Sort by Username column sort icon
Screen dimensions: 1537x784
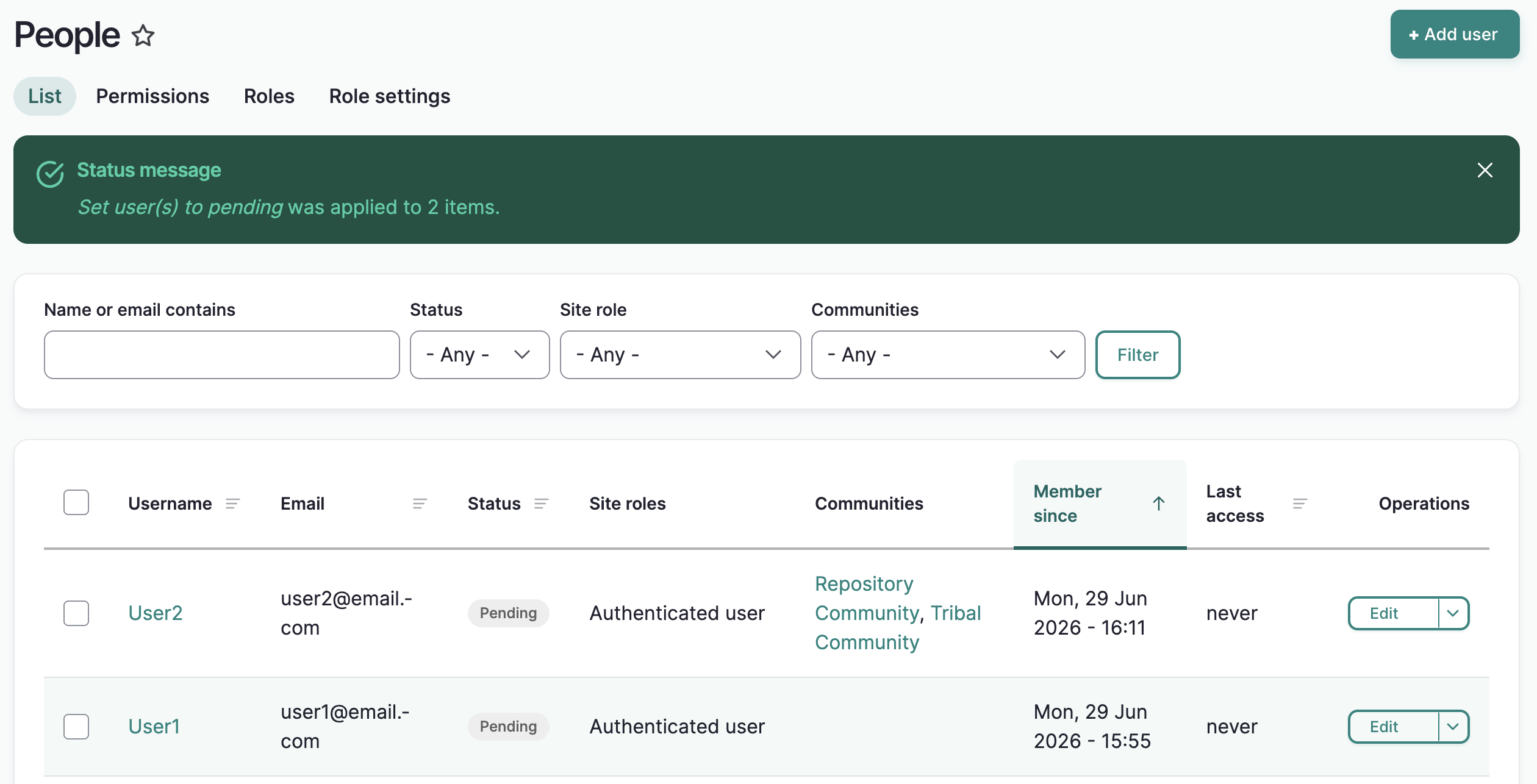click(x=232, y=504)
